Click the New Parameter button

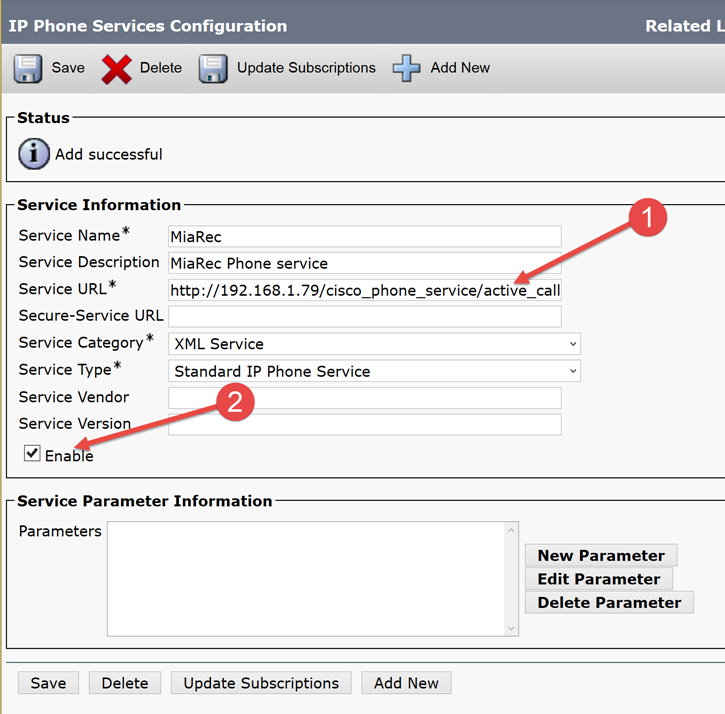(x=601, y=555)
